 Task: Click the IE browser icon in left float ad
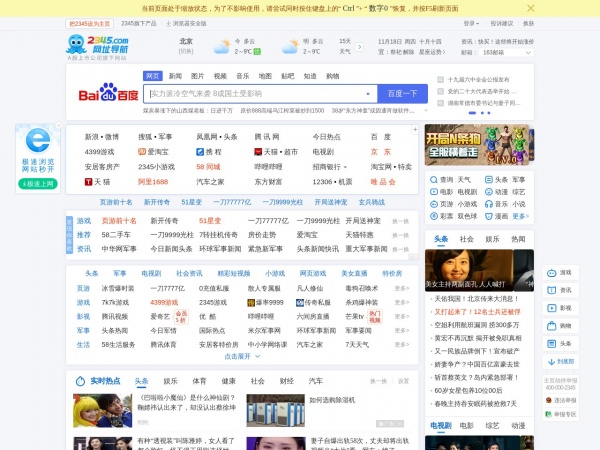click(38, 140)
